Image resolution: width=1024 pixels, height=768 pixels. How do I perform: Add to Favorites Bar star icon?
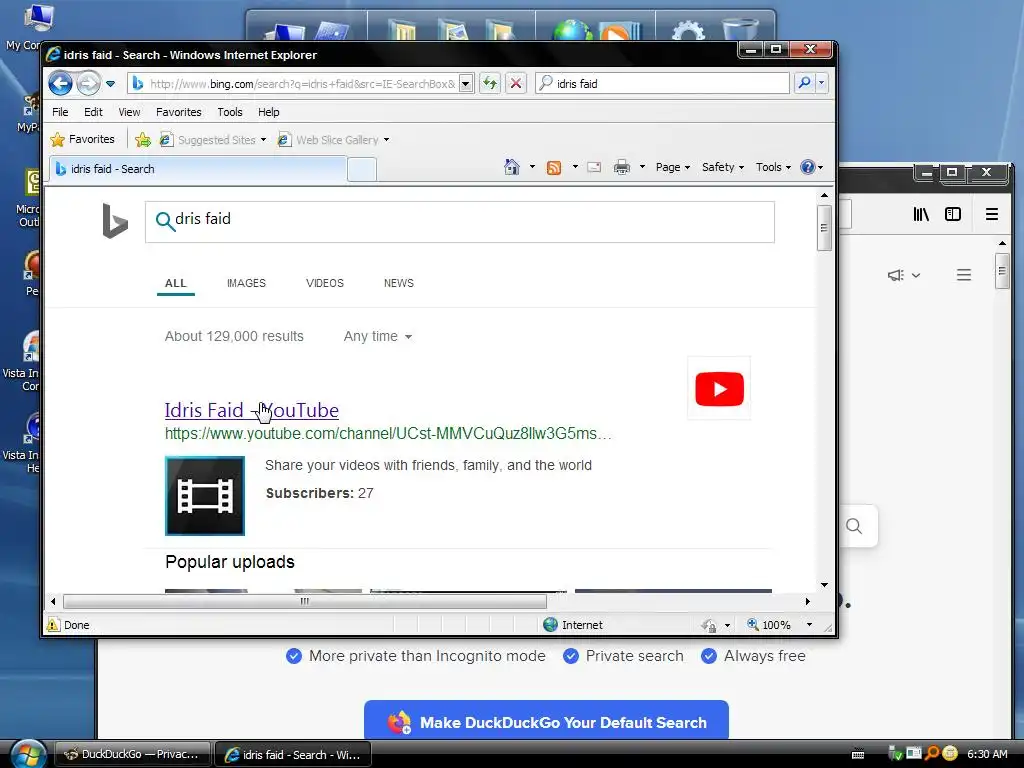pos(143,139)
